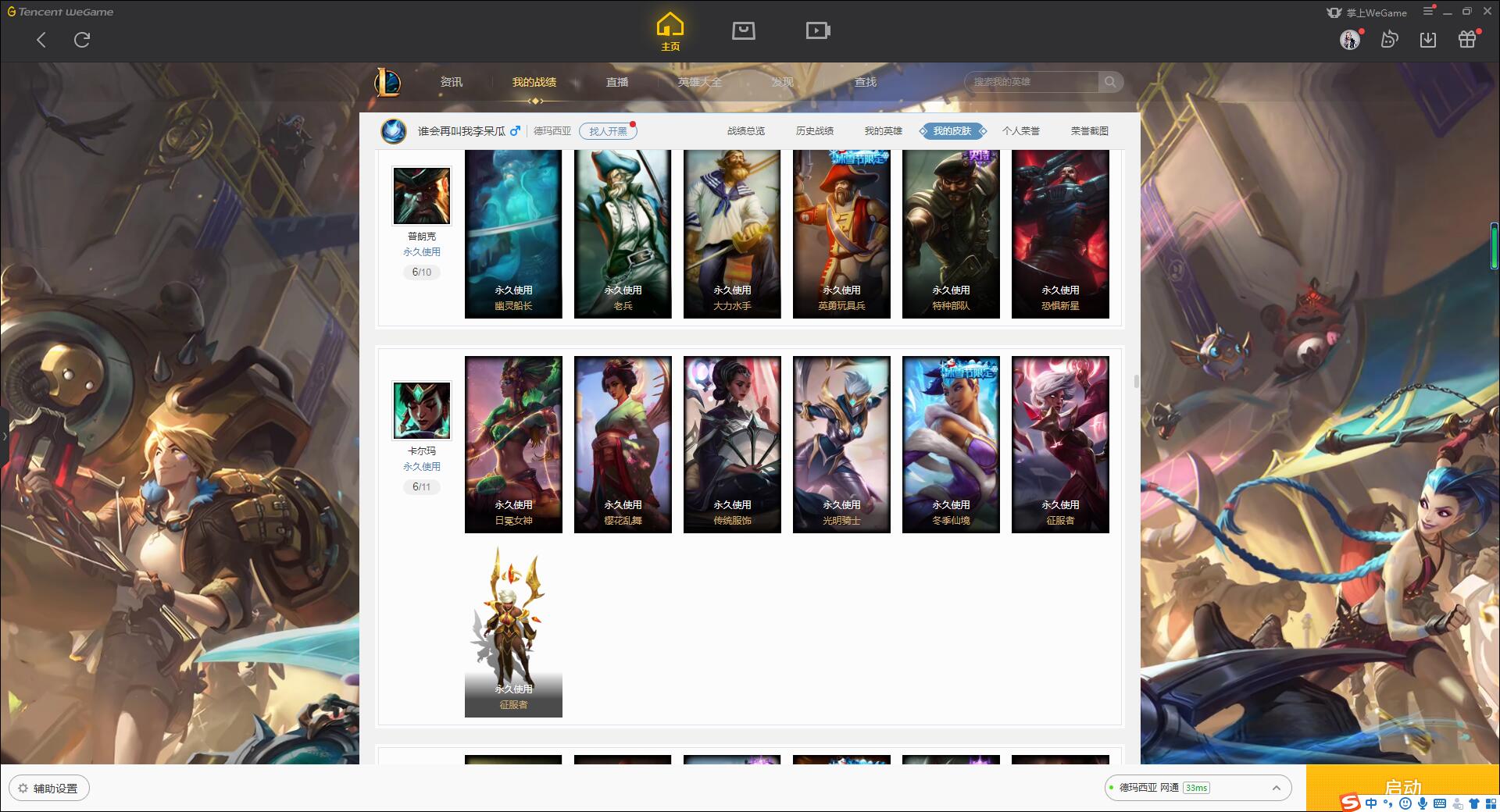This screenshot has height=812, width=1500.
Task: Click the League of Legends logo
Action: coord(387,82)
